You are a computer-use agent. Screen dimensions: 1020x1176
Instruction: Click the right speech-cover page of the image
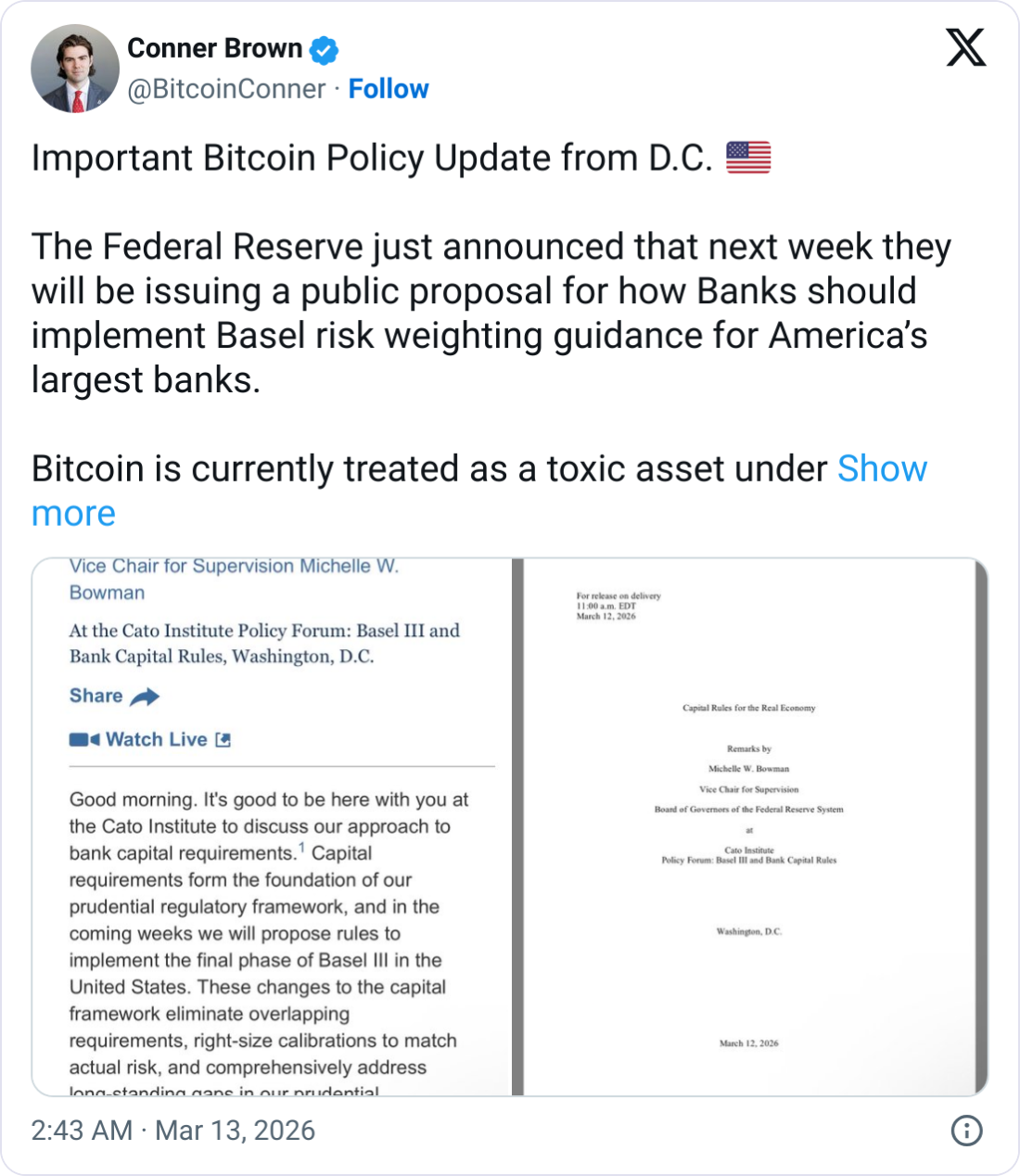(x=751, y=825)
